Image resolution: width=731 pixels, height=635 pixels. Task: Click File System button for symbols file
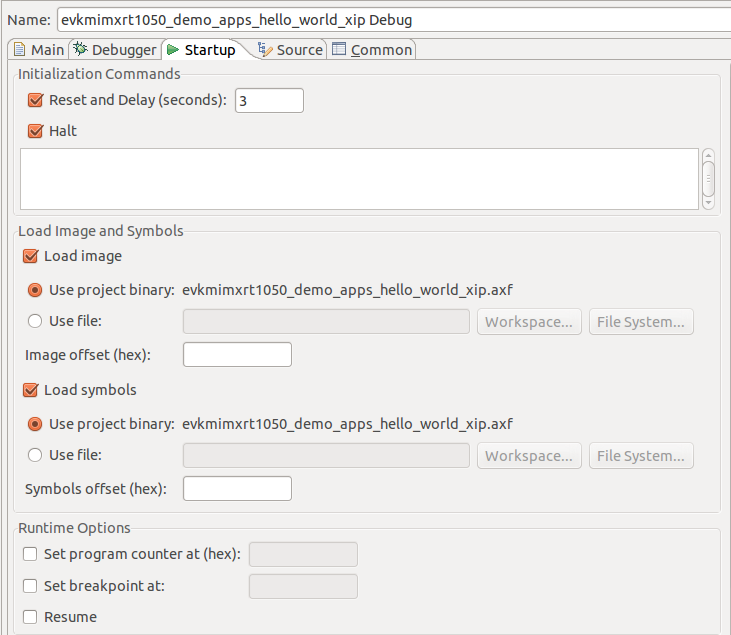pyautogui.click(x=641, y=456)
